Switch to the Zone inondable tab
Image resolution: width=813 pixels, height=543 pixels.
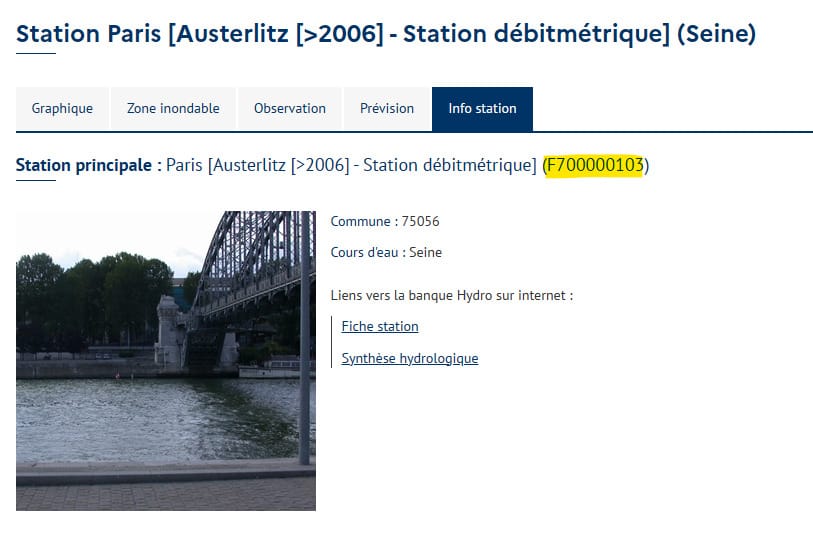pos(173,109)
